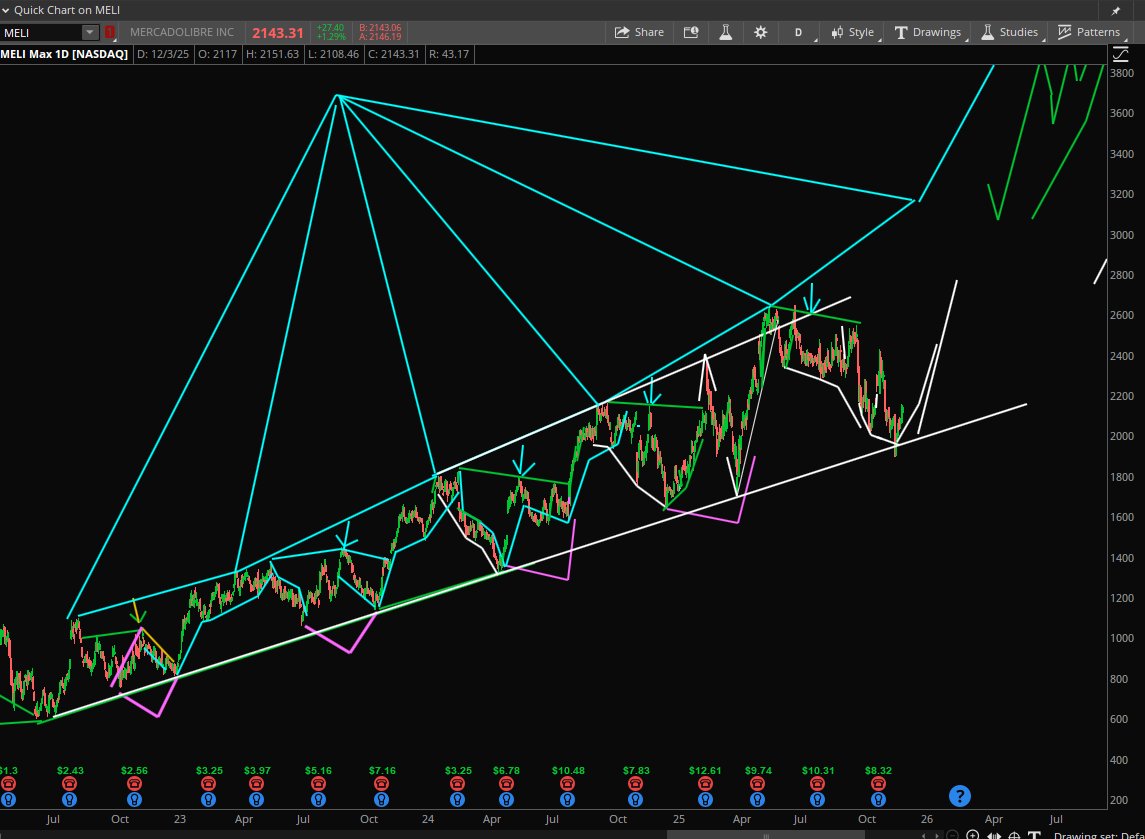Open the red symbol link color selector
This screenshot has height=839, width=1145.
pyautogui.click(x=110, y=32)
